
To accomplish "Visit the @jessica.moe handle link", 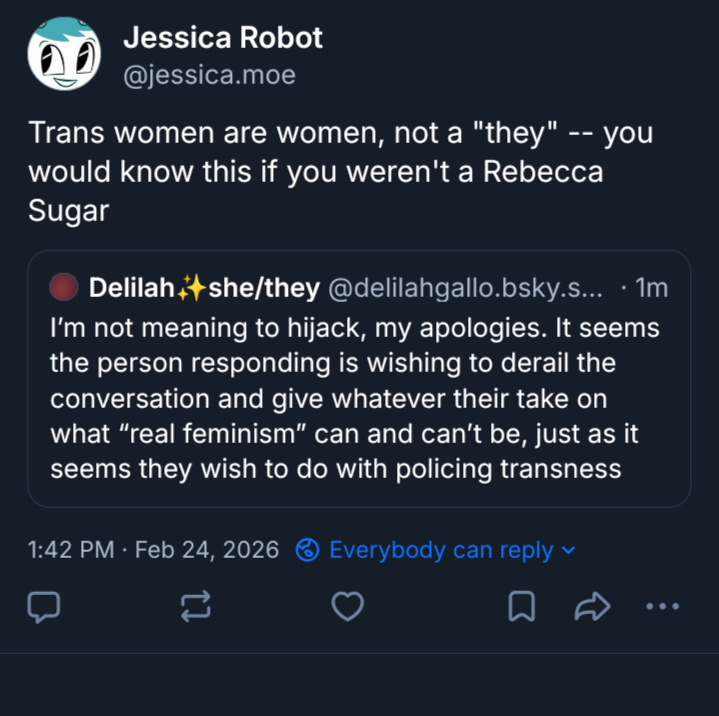I will tap(209, 75).
